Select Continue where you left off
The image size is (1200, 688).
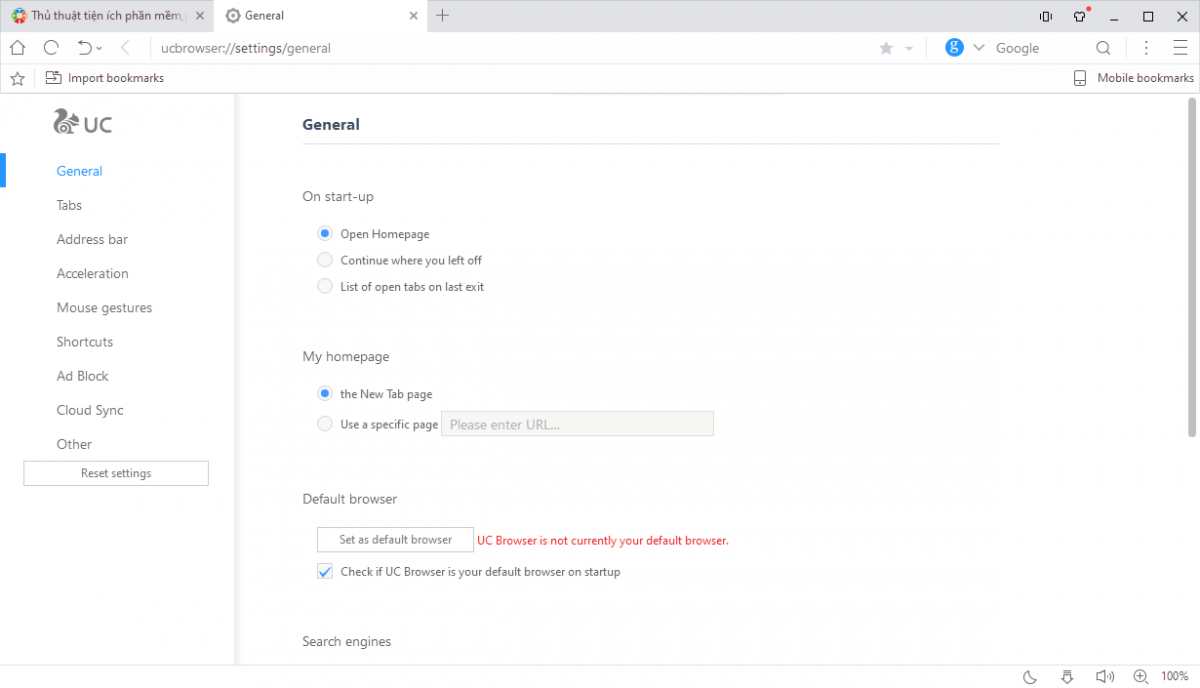pos(325,260)
